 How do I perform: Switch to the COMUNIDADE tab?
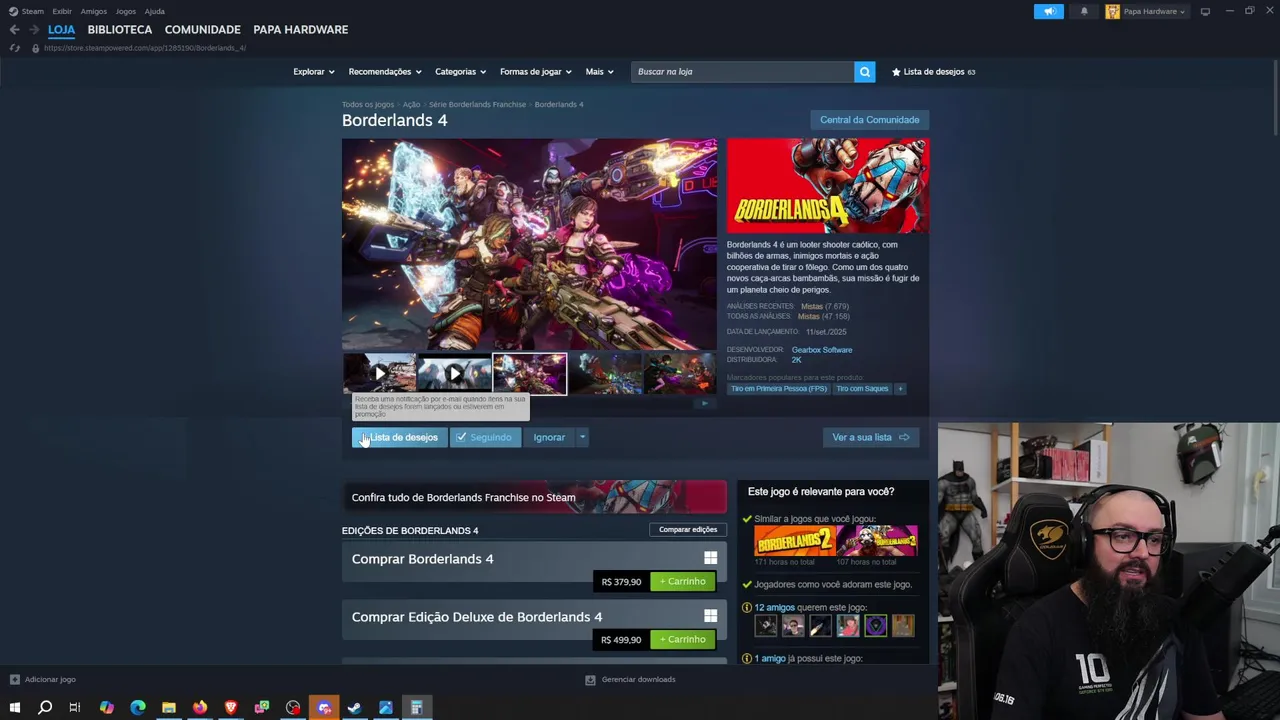203,30
